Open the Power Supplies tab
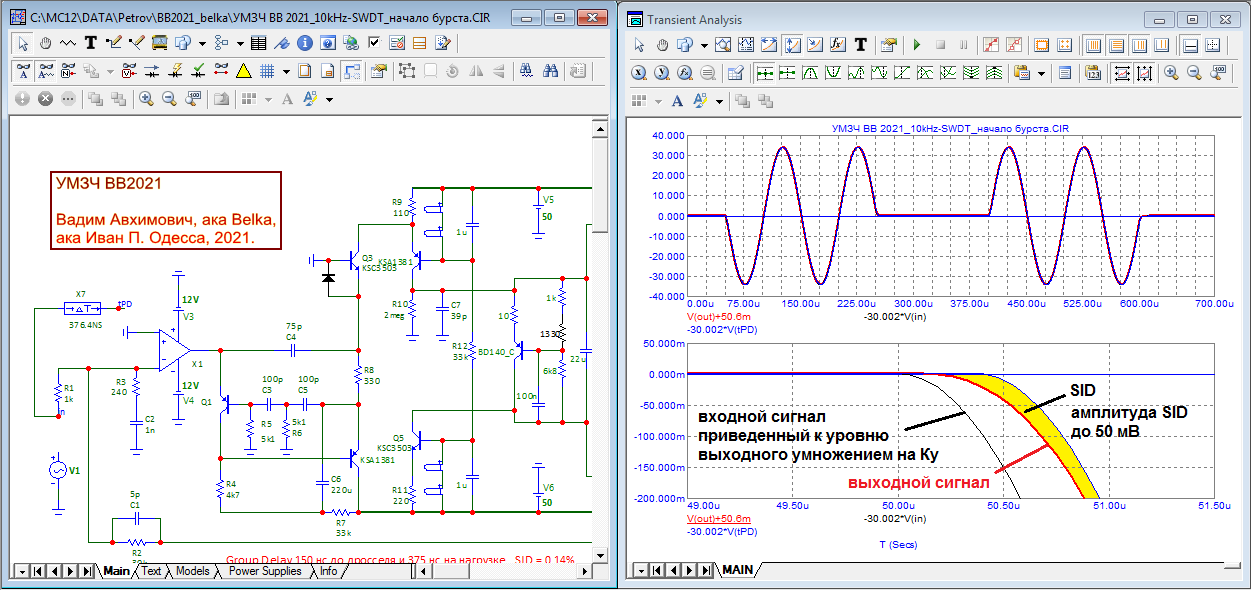This screenshot has width=1251, height=591. point(265,571)
